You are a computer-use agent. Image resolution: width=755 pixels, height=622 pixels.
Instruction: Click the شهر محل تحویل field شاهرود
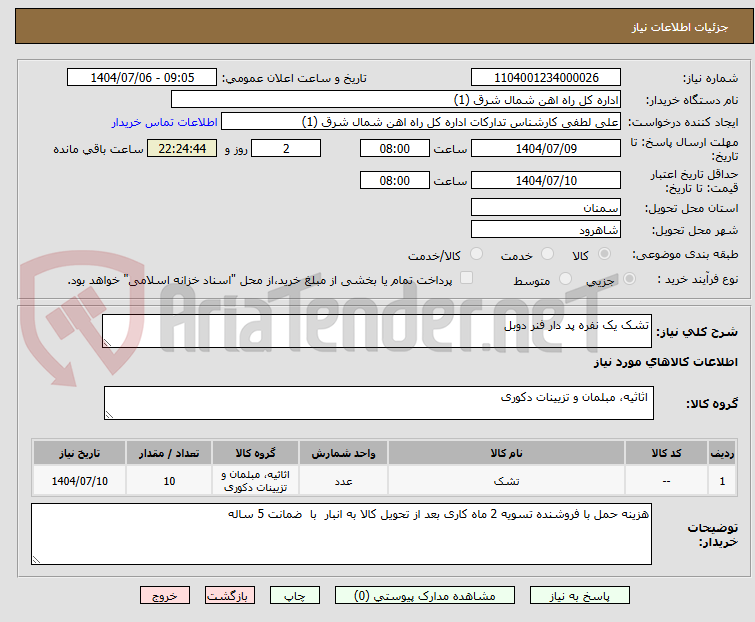click(x=546, y=230)
